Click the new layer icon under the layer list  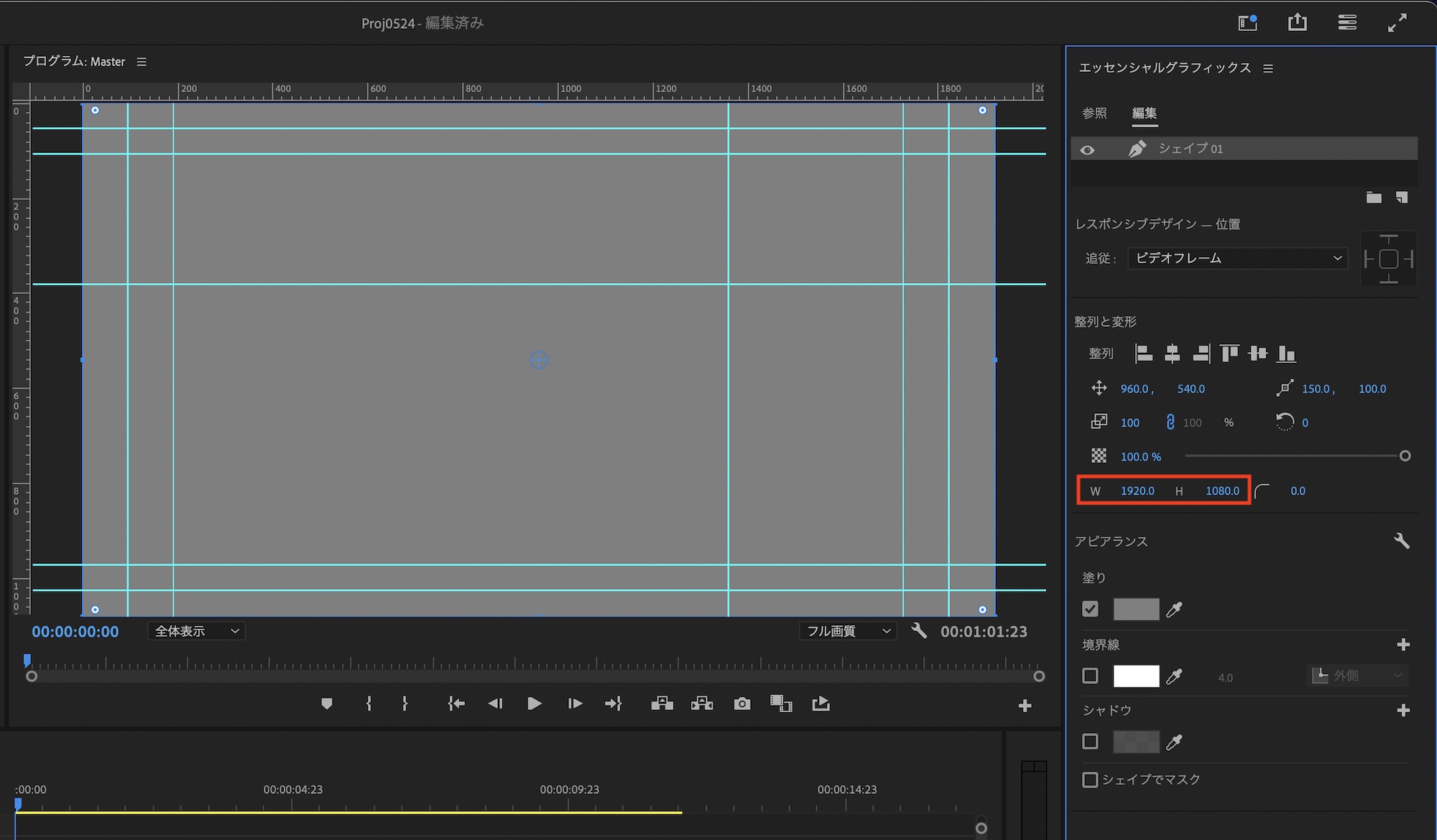tap(1401, 198)
